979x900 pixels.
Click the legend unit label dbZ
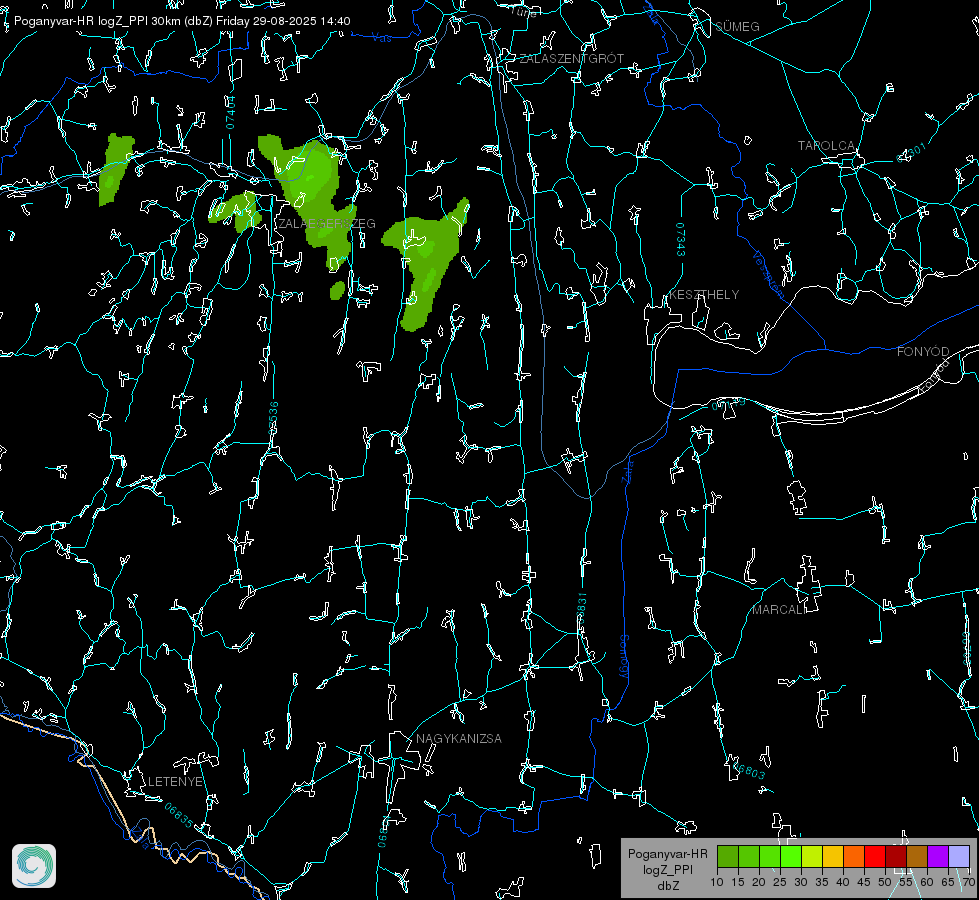pyautogui.click(x=667, y=886)
